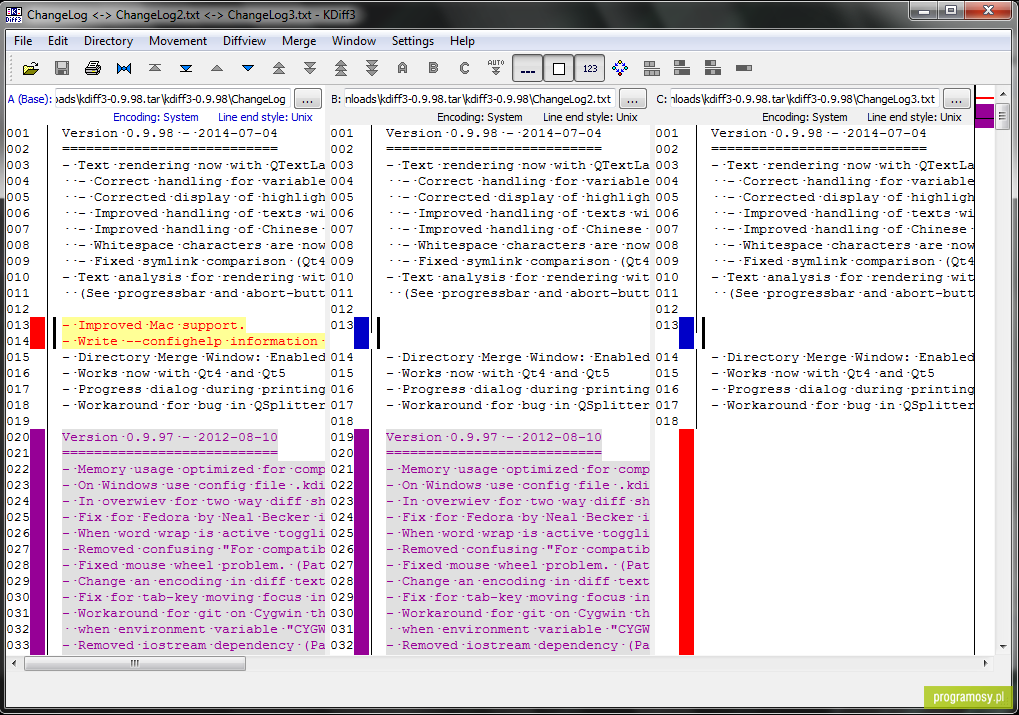Click the B file path field ChangeLog2.txt

click(x=480, y=99)
